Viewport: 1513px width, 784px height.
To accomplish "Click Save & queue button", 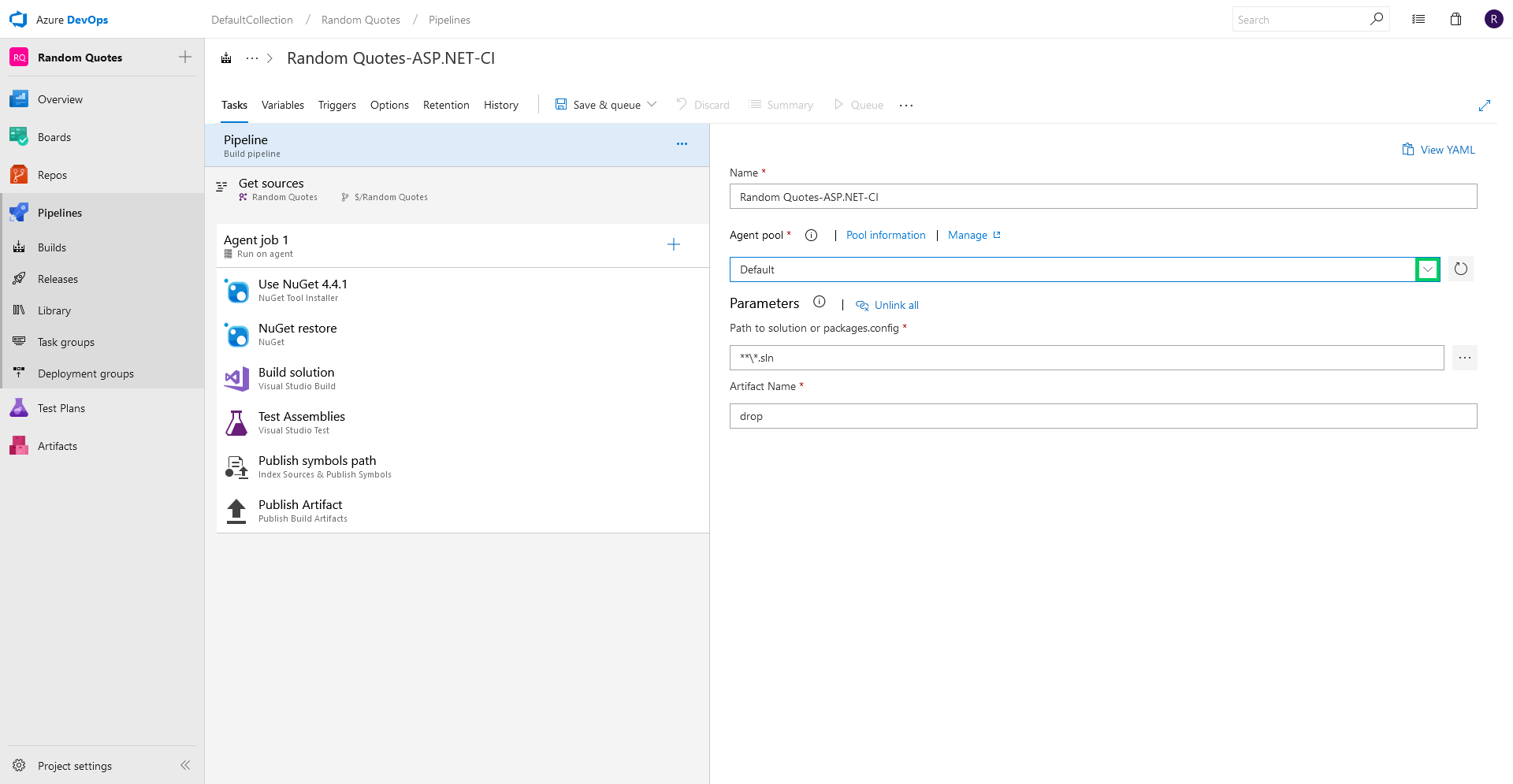I will tap(597, 105).
